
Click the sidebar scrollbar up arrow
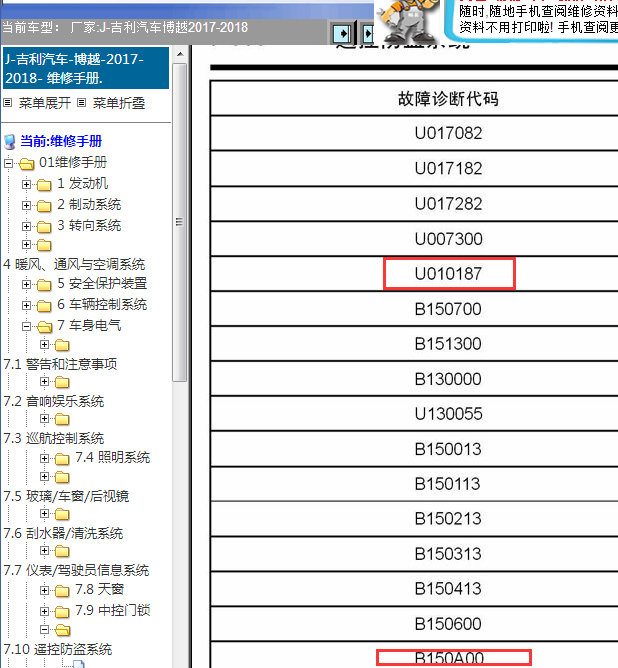(180, 55)
